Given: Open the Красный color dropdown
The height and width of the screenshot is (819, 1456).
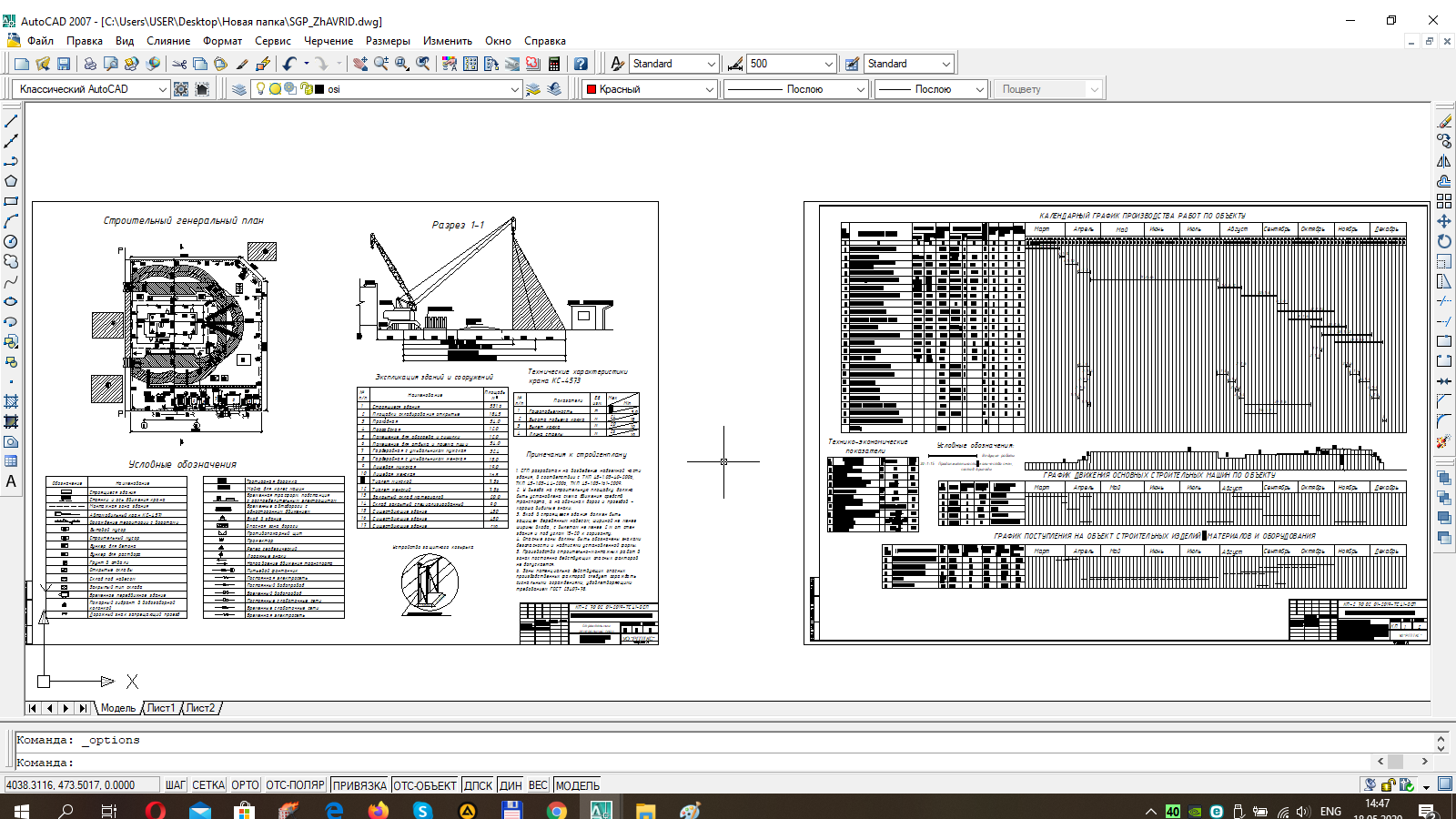Looking at the screenshot, I should tap(650, 89).
